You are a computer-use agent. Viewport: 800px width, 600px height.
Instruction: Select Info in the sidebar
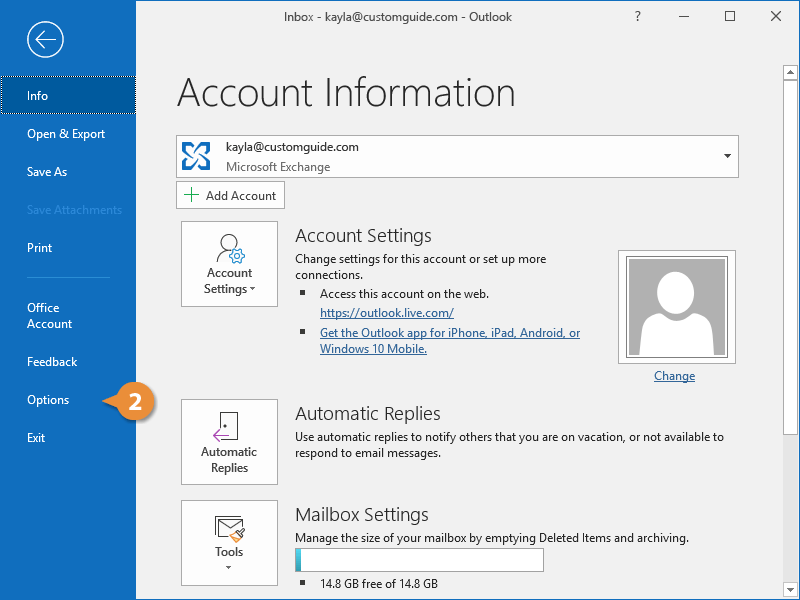[37, 95]
